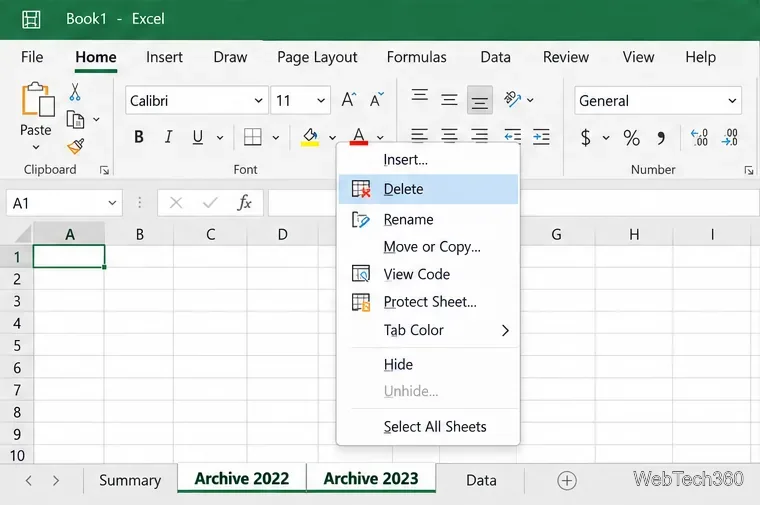Image resolution: width=760 pixels, height=505 pixels.
Task: Set Top Align for cell
Action: coord(420,95)
